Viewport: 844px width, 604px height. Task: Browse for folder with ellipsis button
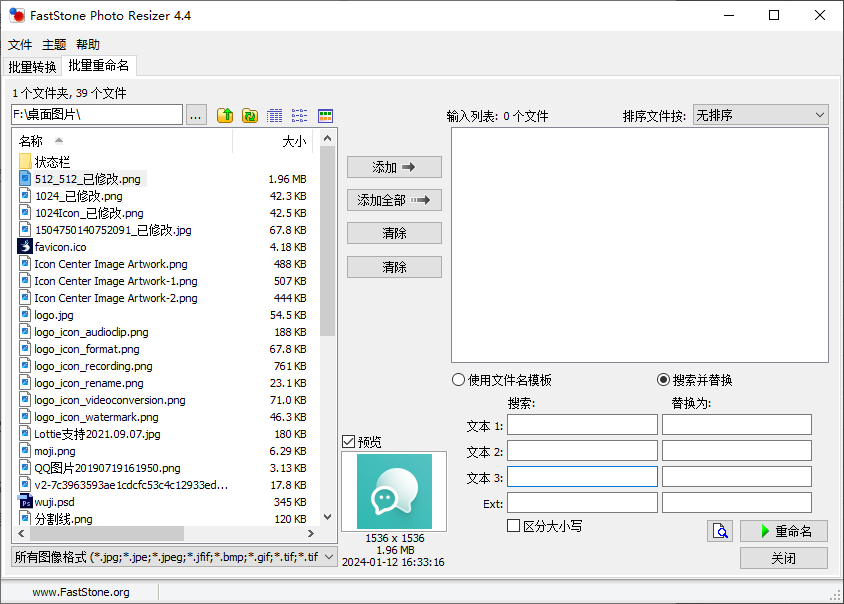(196, 116)
